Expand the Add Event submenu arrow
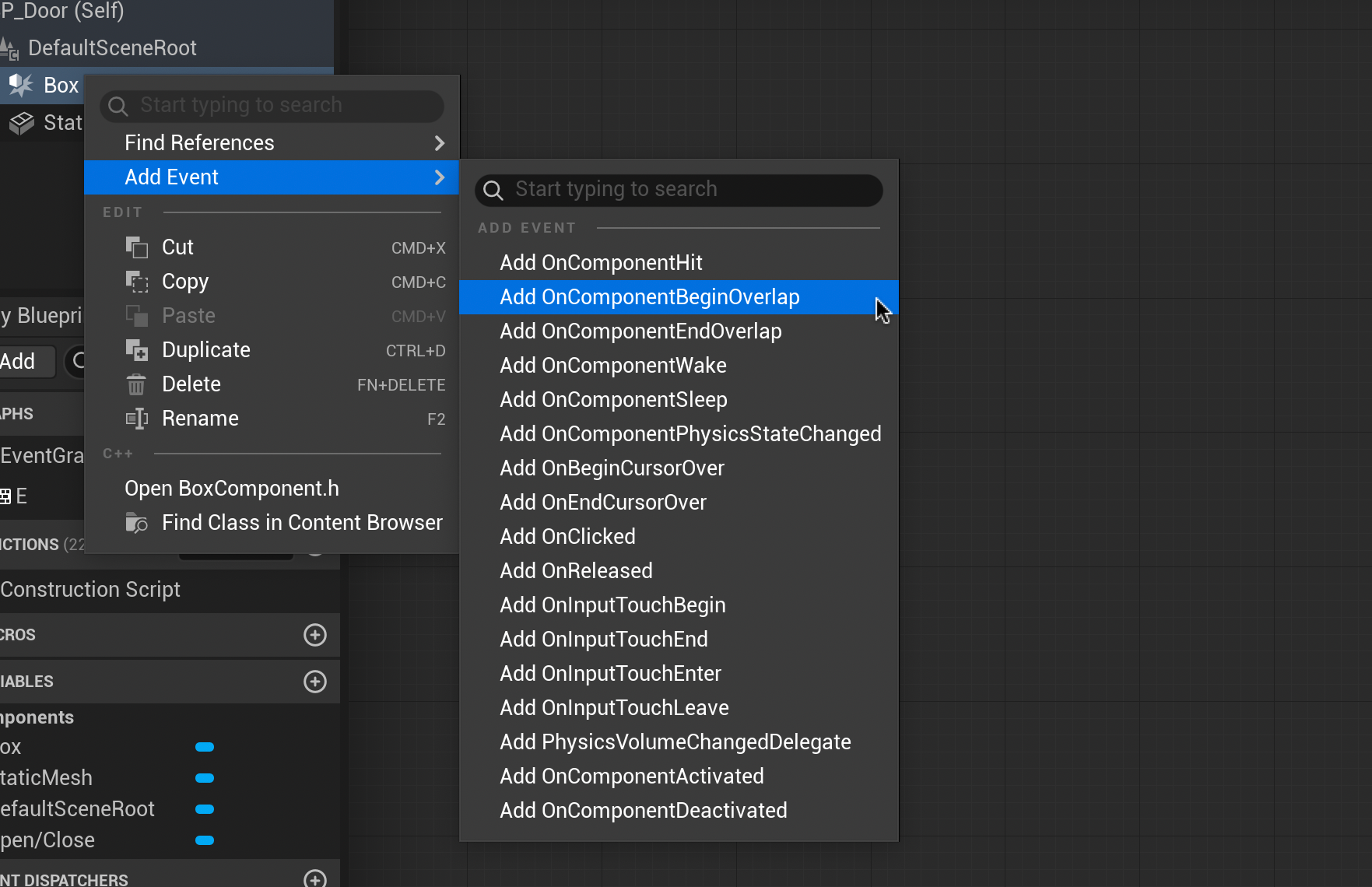This screenshot has width=1372, height=887. click(439, 177)
